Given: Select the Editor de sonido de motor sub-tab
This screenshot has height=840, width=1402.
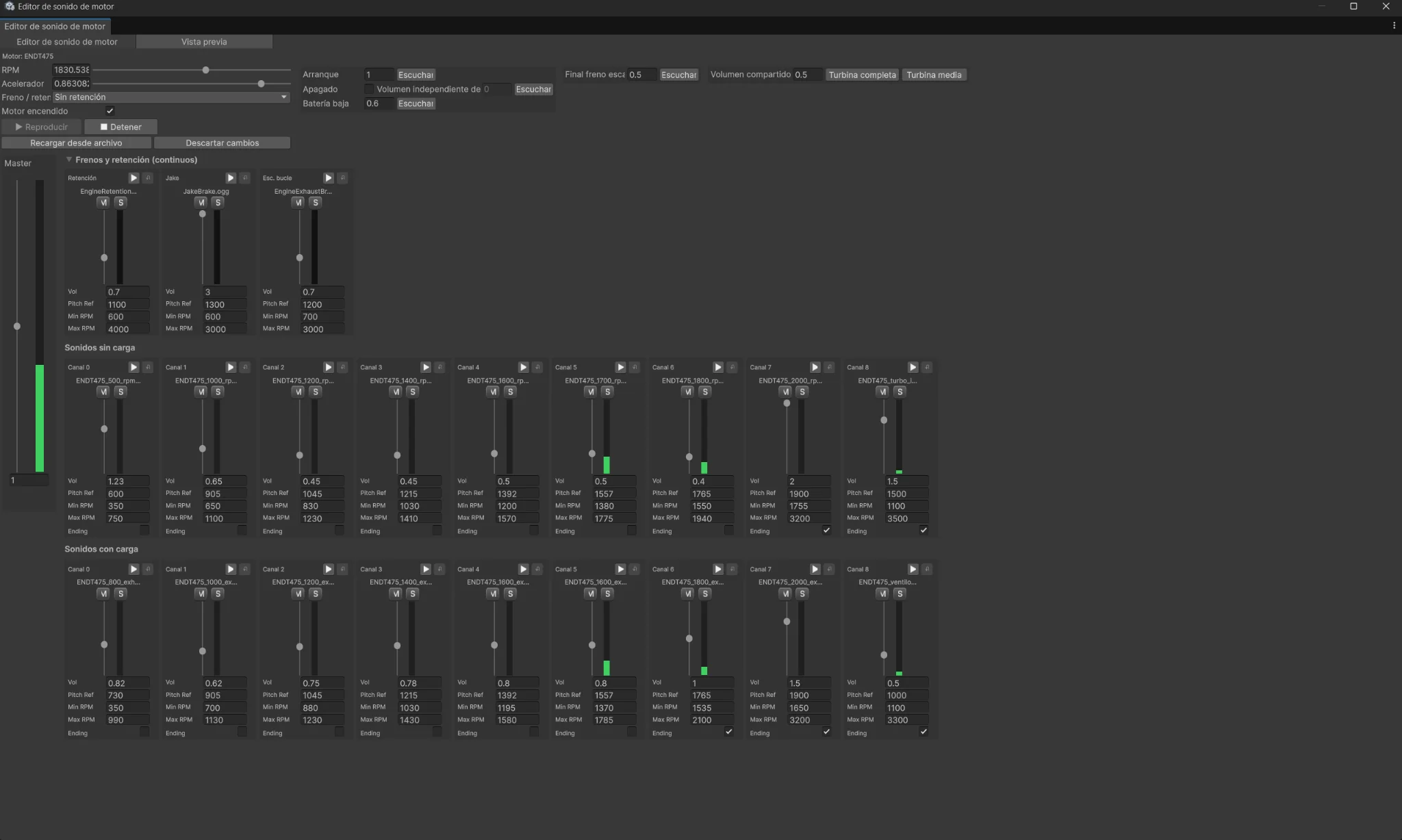Looking at the screenshot, I should 67,42.
